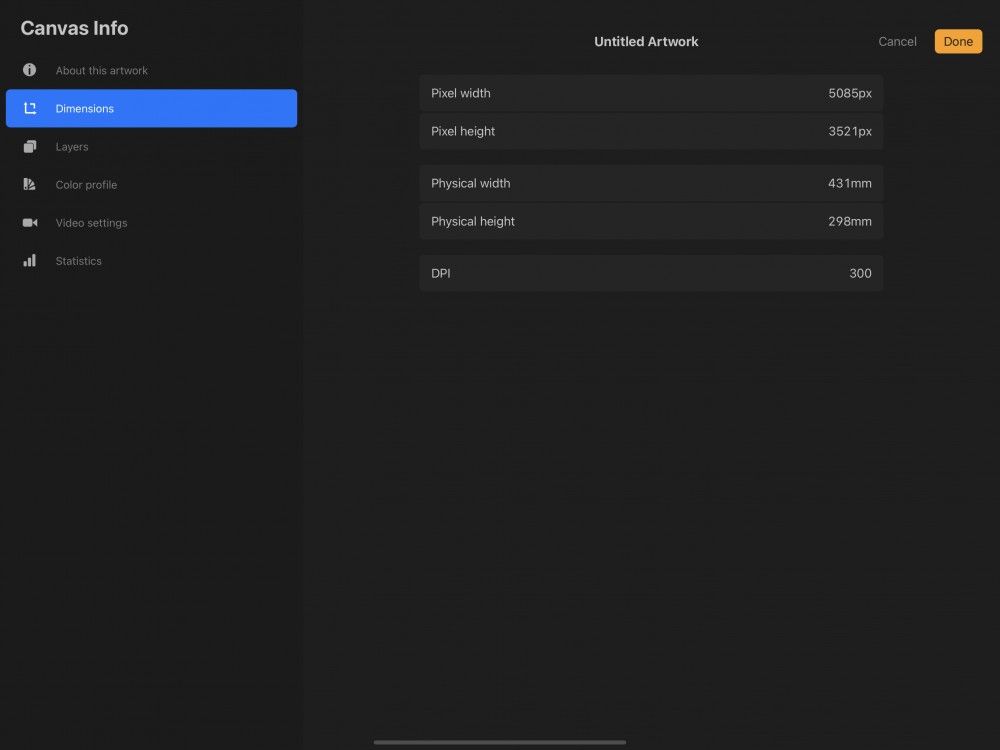1000x750 pixels.
Task: Click the Untitled Artwork title
Action: (646, 41)
